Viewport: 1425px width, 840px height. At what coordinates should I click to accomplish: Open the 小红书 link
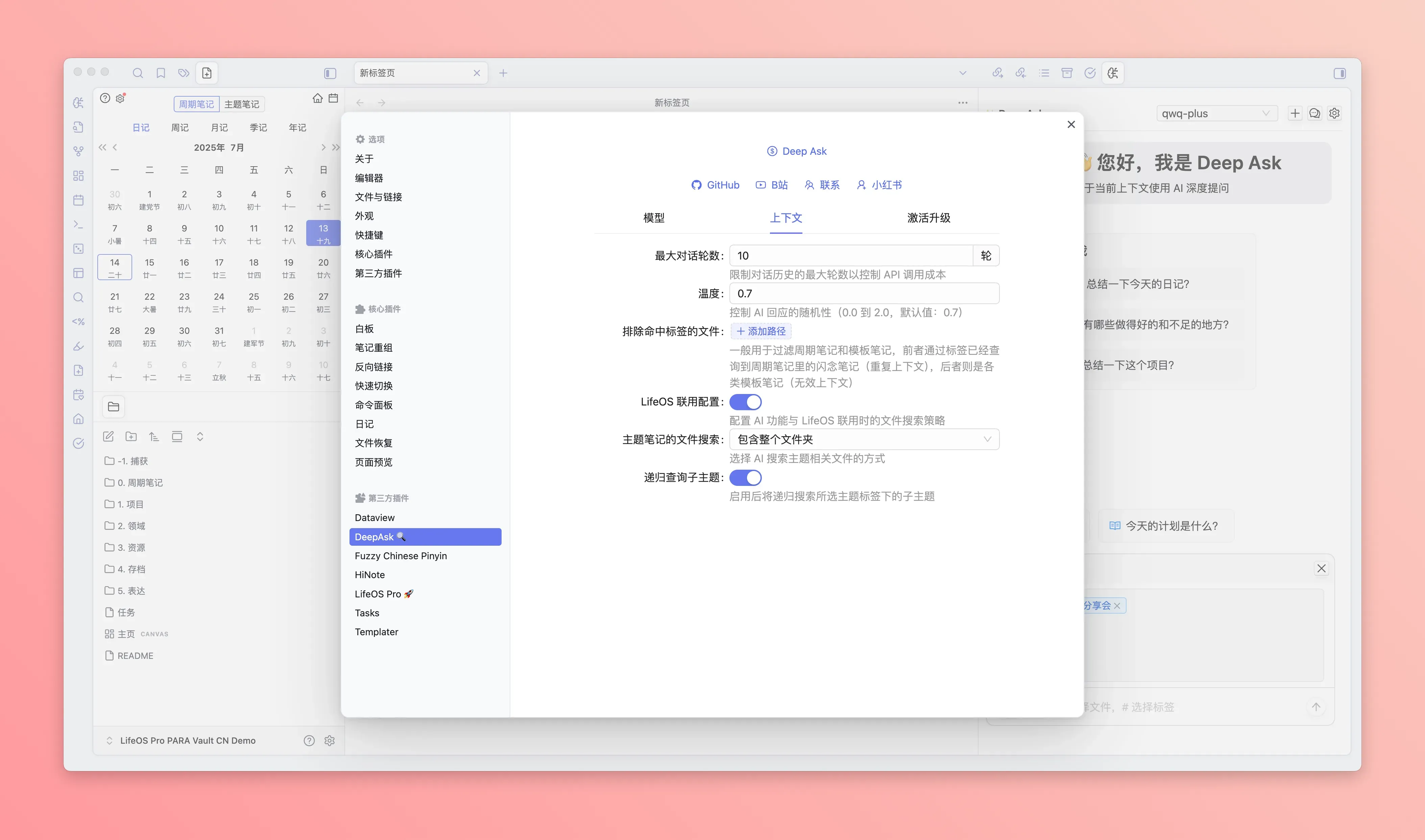[879, 185]
